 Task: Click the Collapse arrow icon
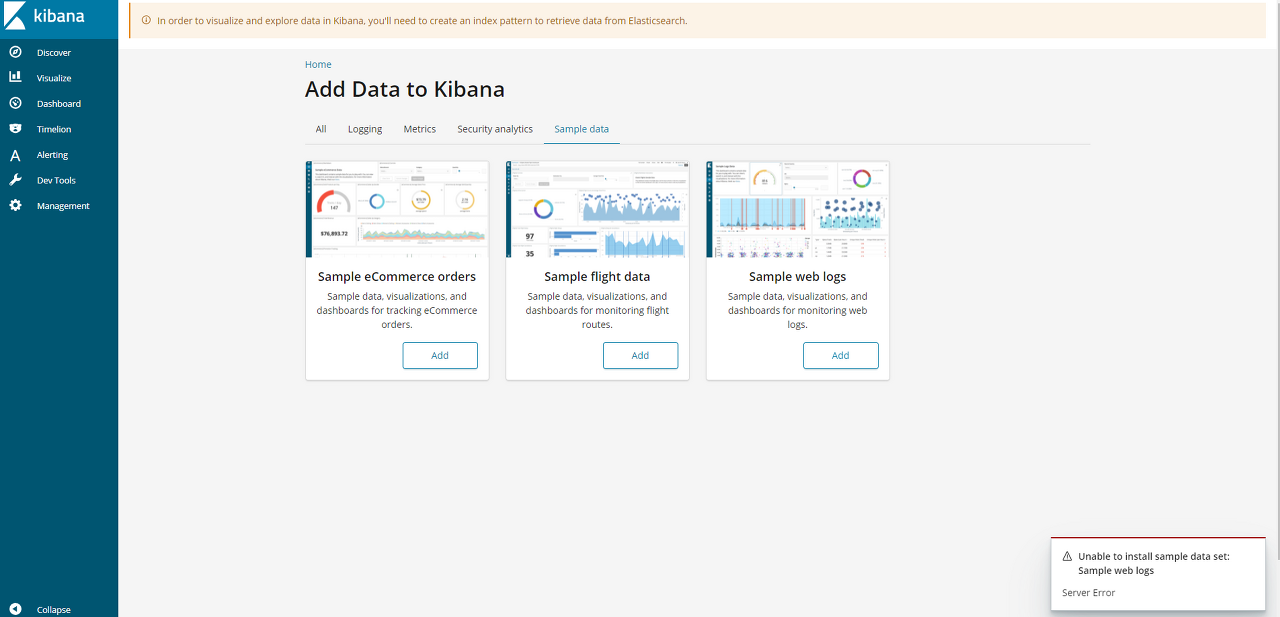[x=15, y=609]
